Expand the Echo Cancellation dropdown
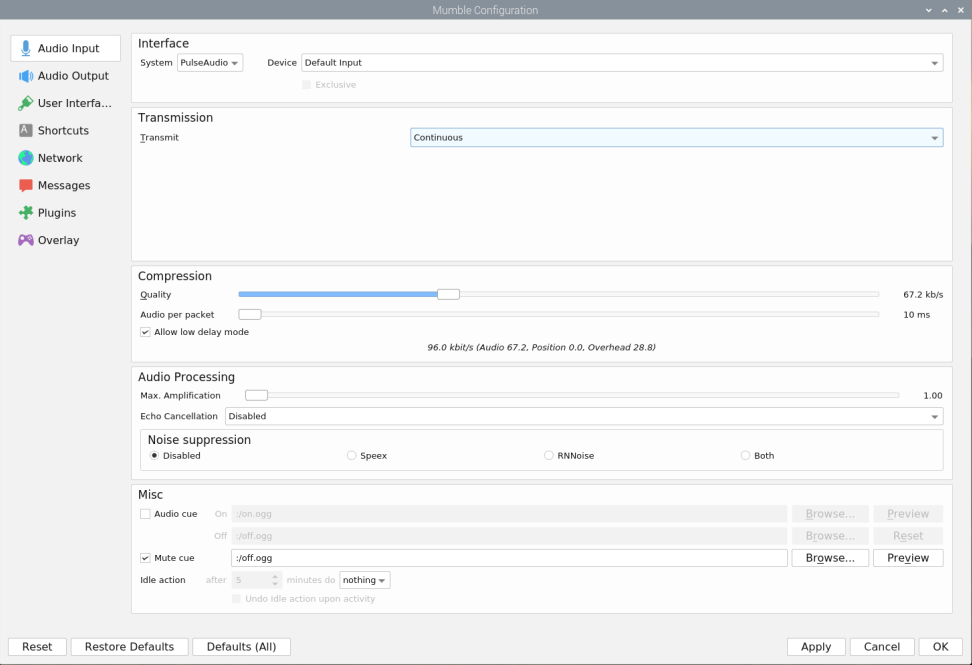Image resolution: width=972 pixels, height=665 pixels. [x=583, y=416]
